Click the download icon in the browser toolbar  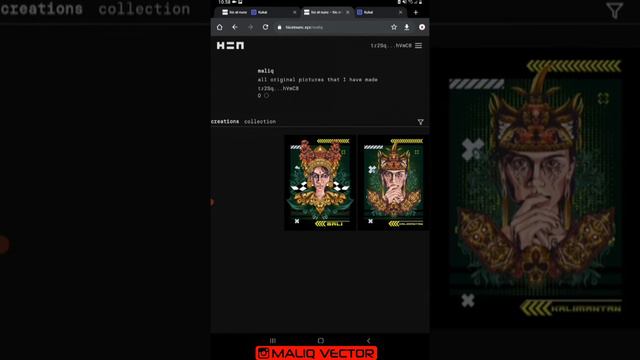point(407,27)
